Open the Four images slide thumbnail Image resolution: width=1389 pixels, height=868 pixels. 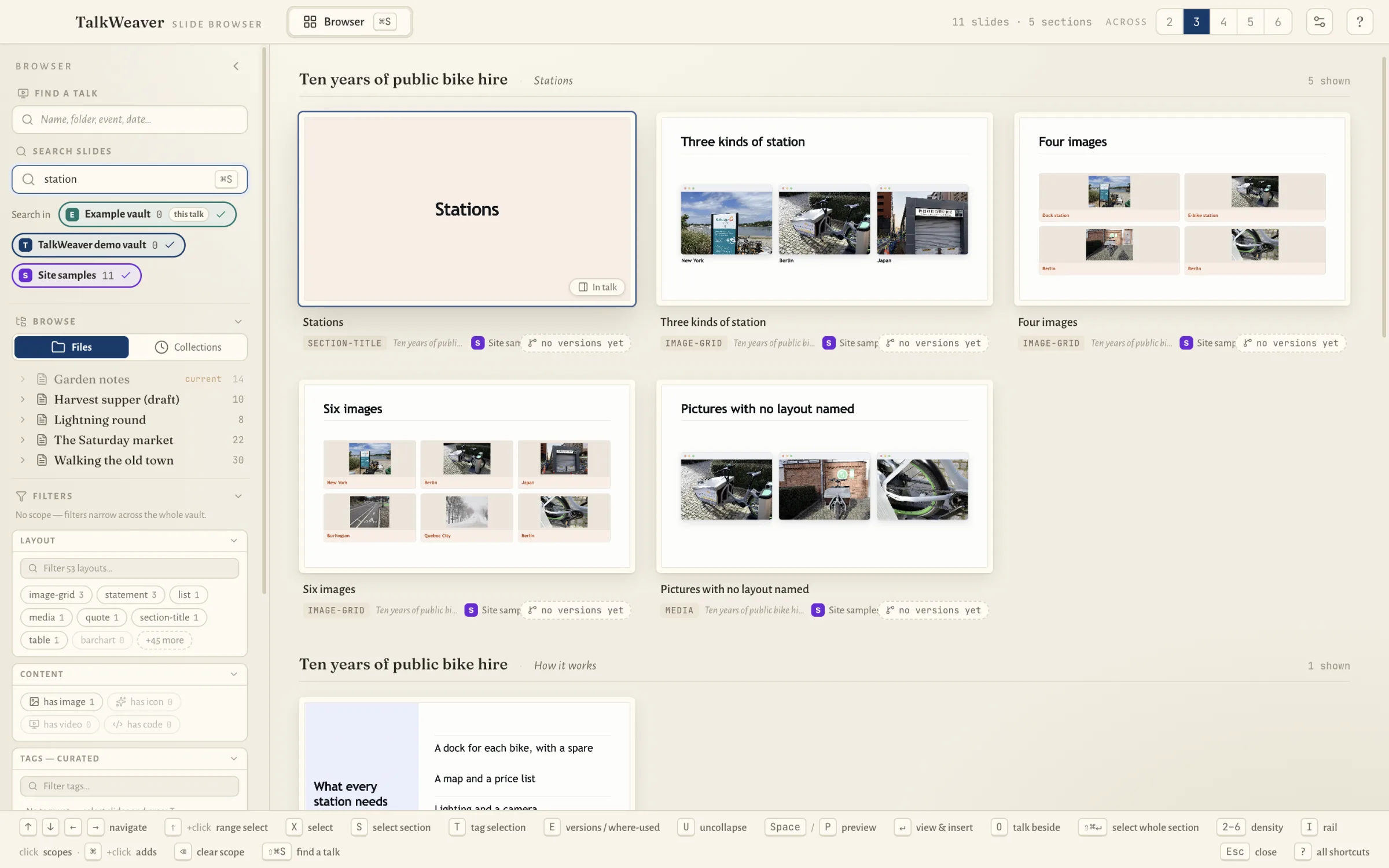tap(1182, 209)
